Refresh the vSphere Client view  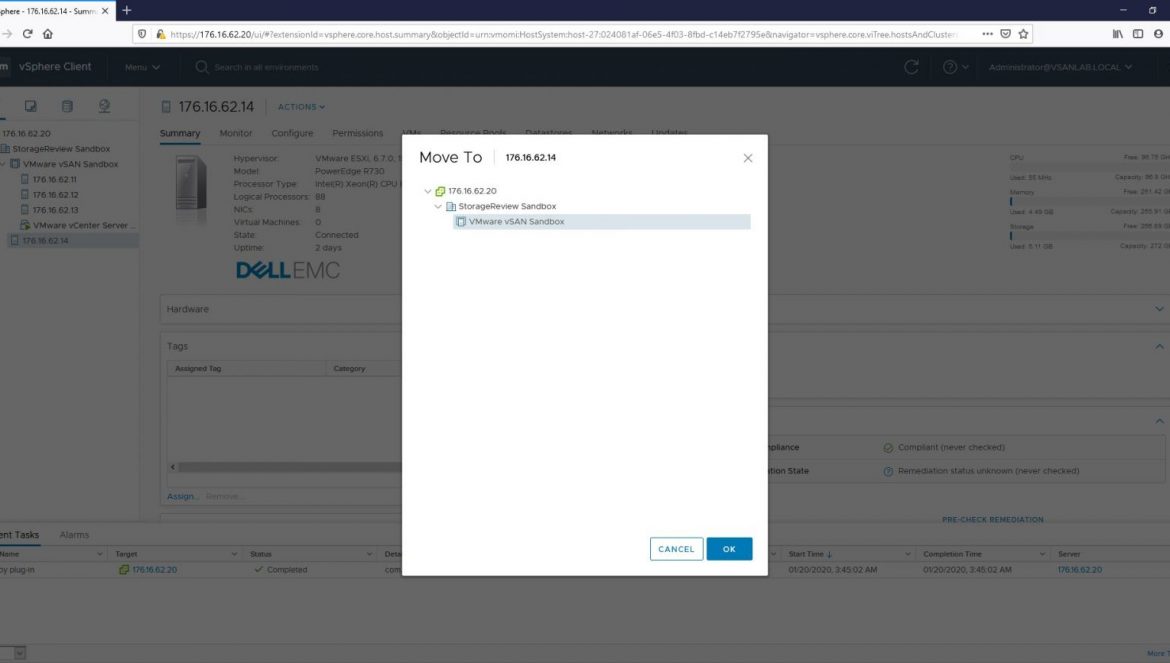911,67
